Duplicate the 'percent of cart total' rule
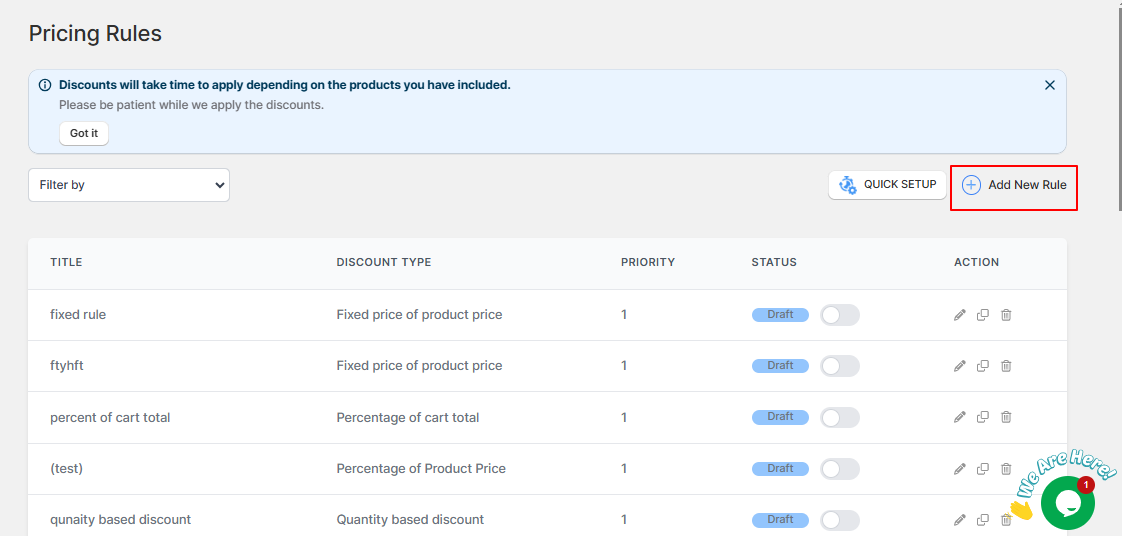This screenshot has width=1122, height=536. tap(982, 416)
